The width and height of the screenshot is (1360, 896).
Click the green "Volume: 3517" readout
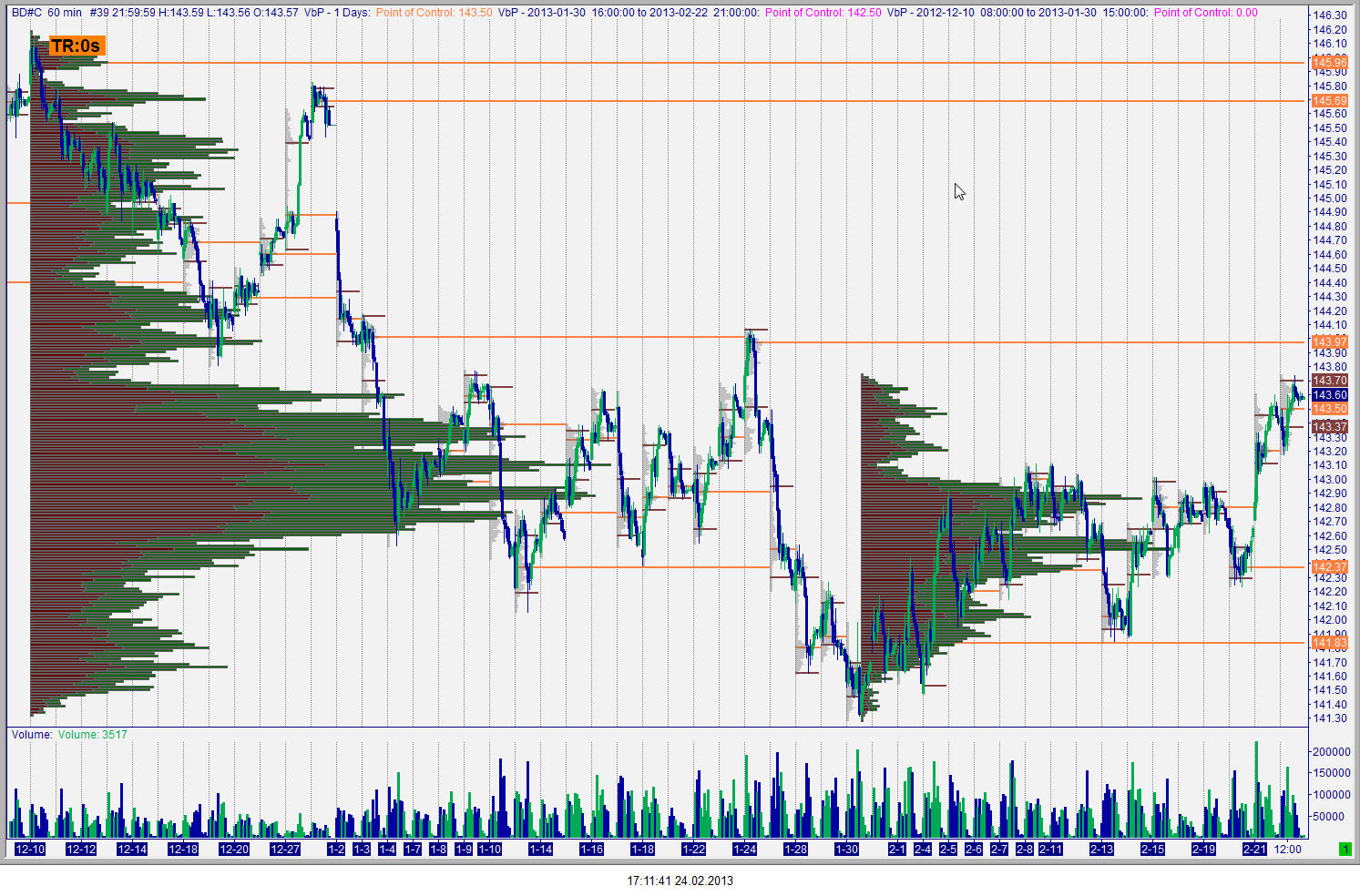93,735
